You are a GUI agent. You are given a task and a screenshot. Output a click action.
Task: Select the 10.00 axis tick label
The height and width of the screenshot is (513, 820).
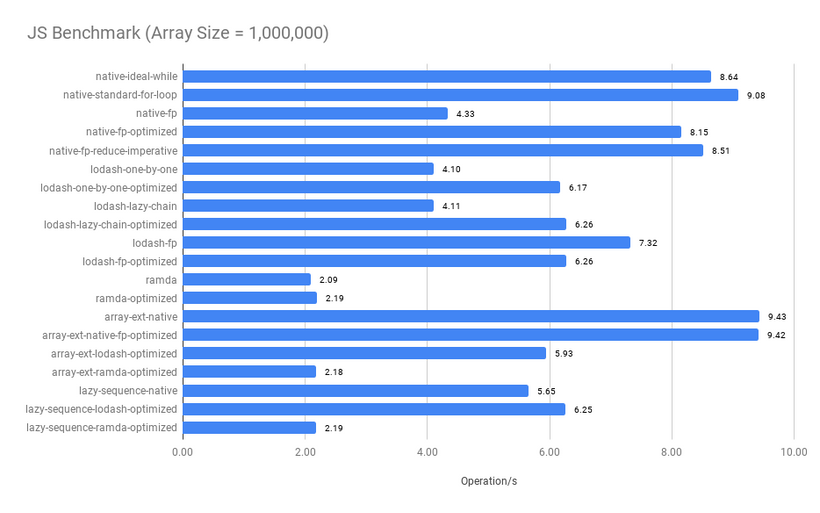click(794, 452)
